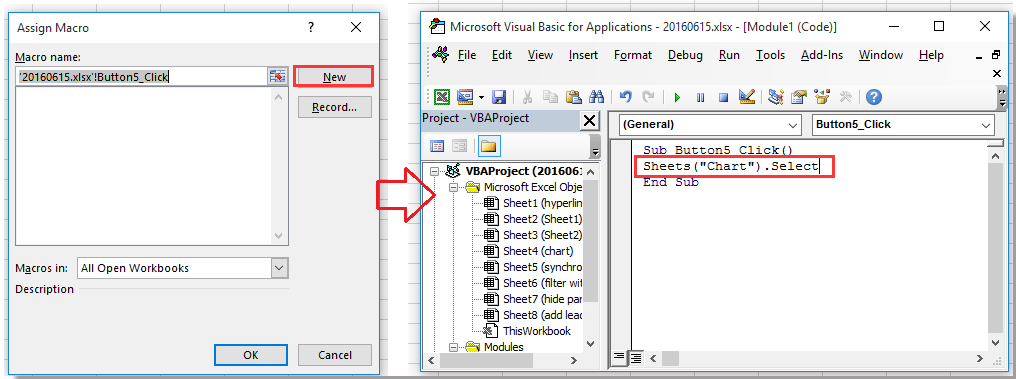
Task: Click the Undo arrow icon
Action: (625, 97)
